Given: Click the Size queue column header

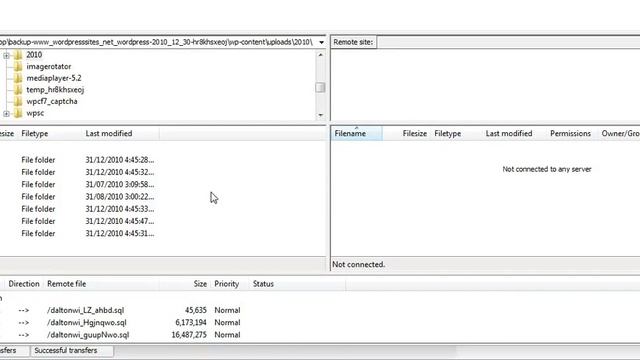Looking at the screenshot, I should pyautogui.click(x=184, y=284).
